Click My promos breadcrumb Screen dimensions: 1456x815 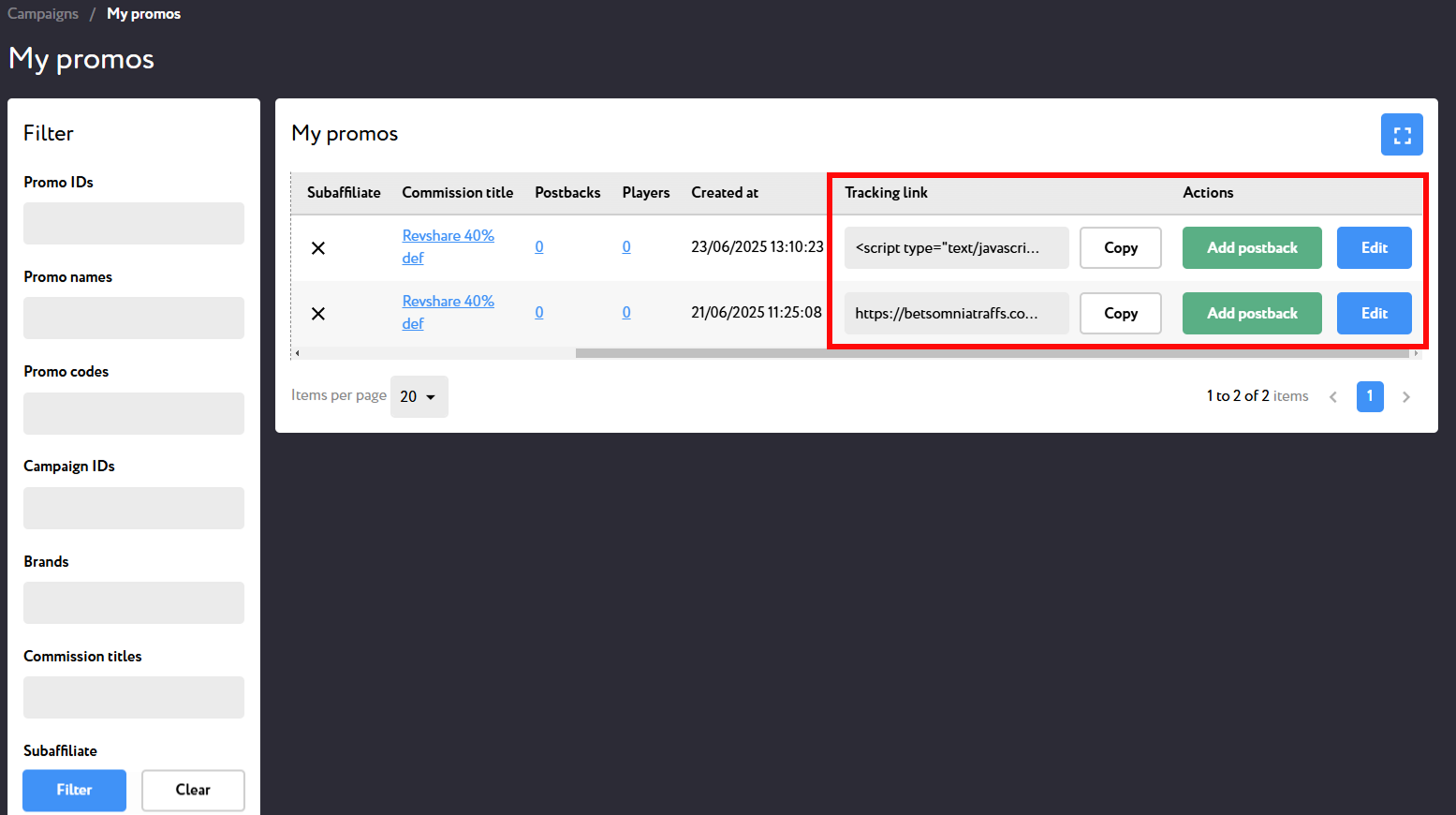tap(143, 14)
